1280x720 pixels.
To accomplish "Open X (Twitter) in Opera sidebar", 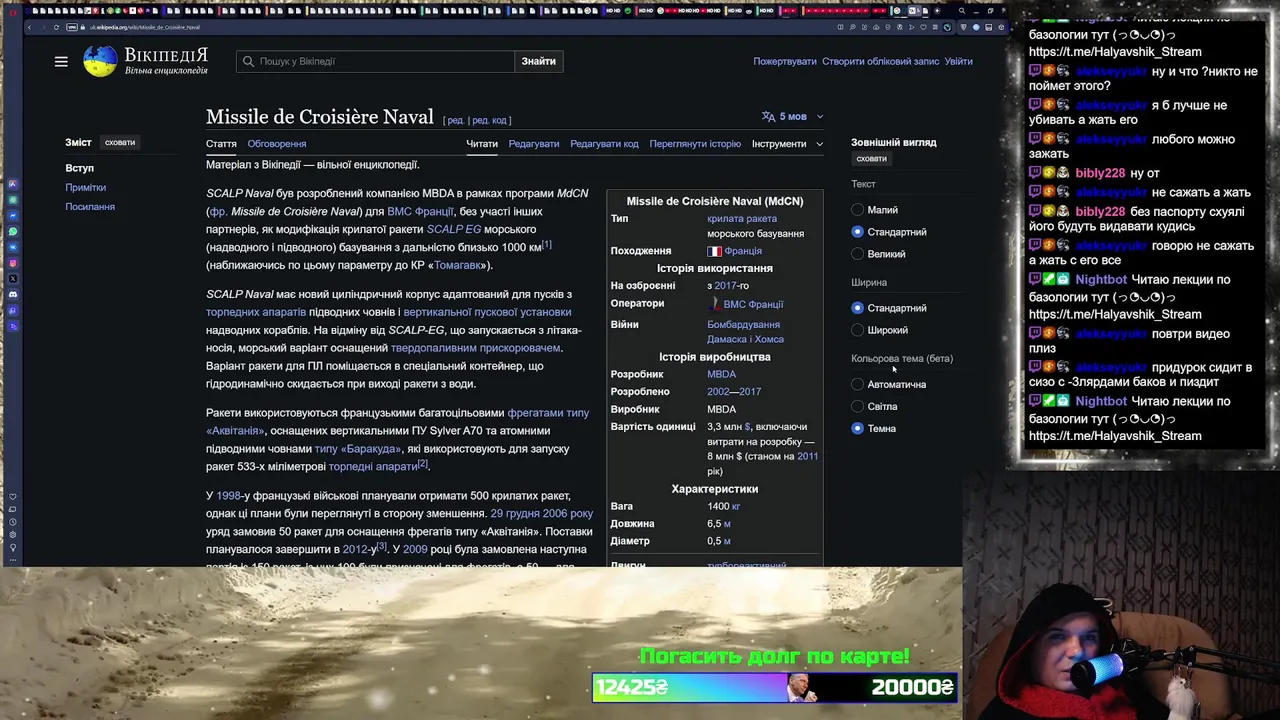I will [13, 278].
